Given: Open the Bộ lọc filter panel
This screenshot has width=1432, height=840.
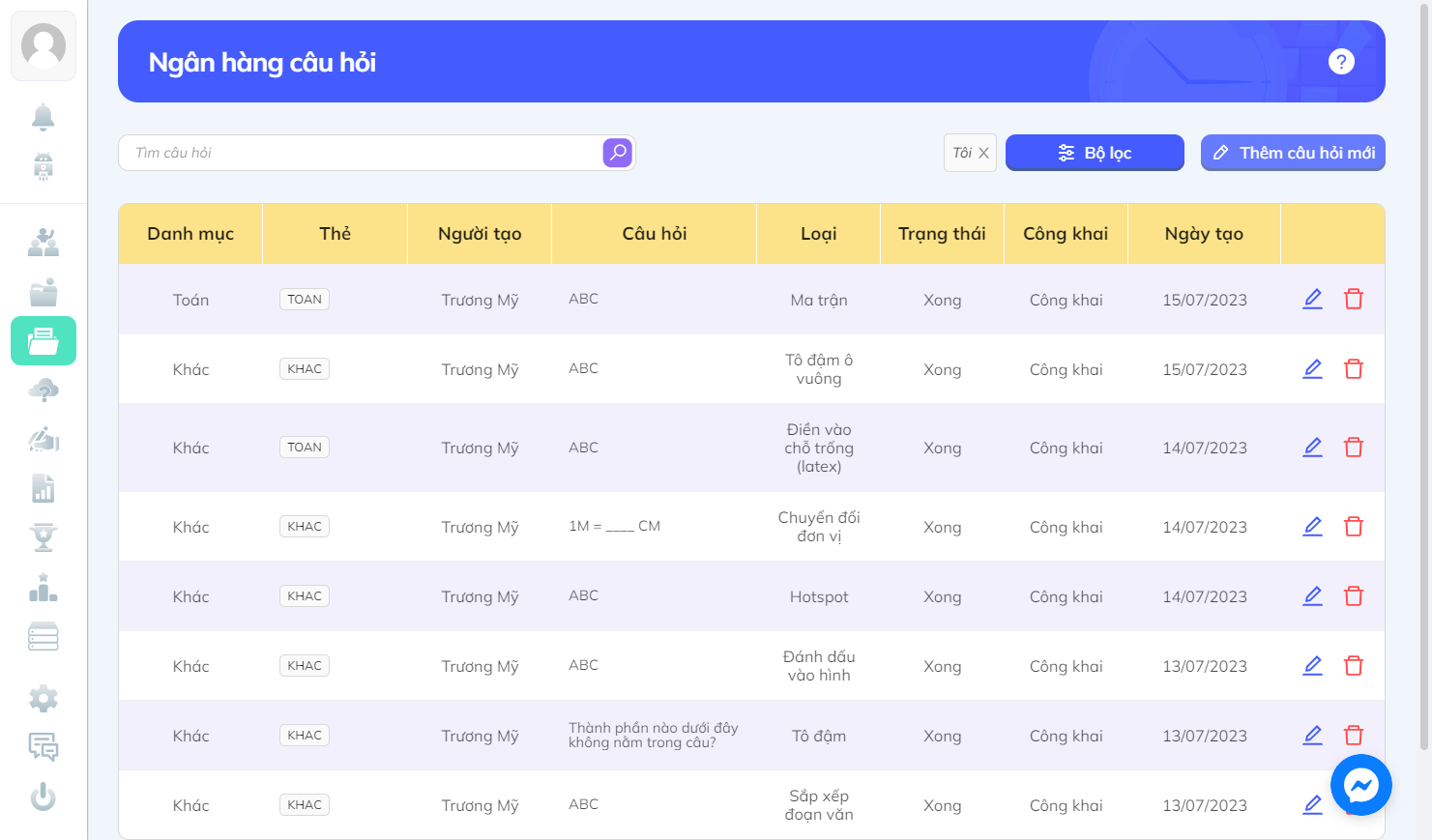Looking at the screenshot, I should tap(1095, 153).
